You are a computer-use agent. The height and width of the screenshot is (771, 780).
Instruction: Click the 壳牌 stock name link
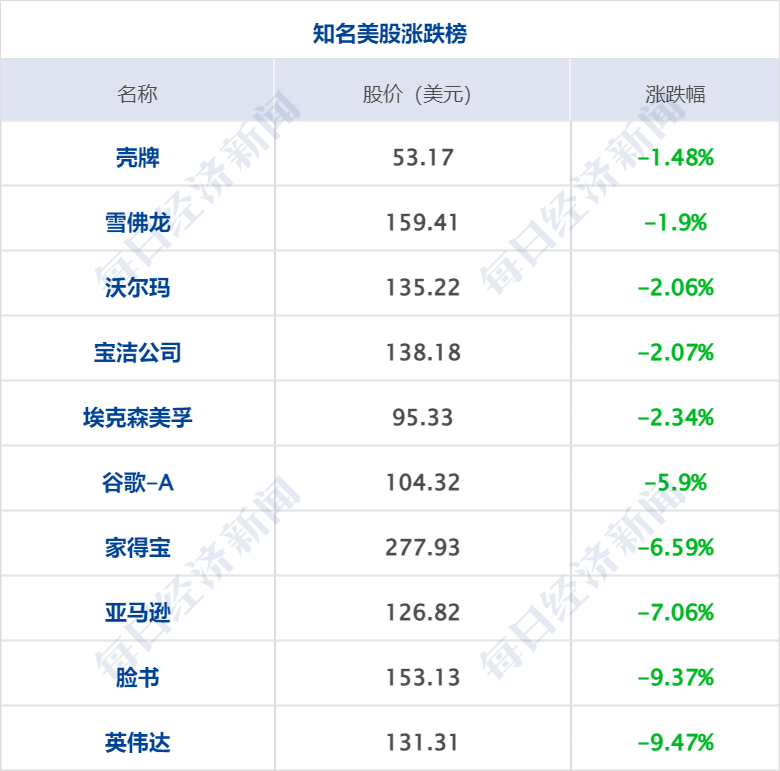(138, 158)
